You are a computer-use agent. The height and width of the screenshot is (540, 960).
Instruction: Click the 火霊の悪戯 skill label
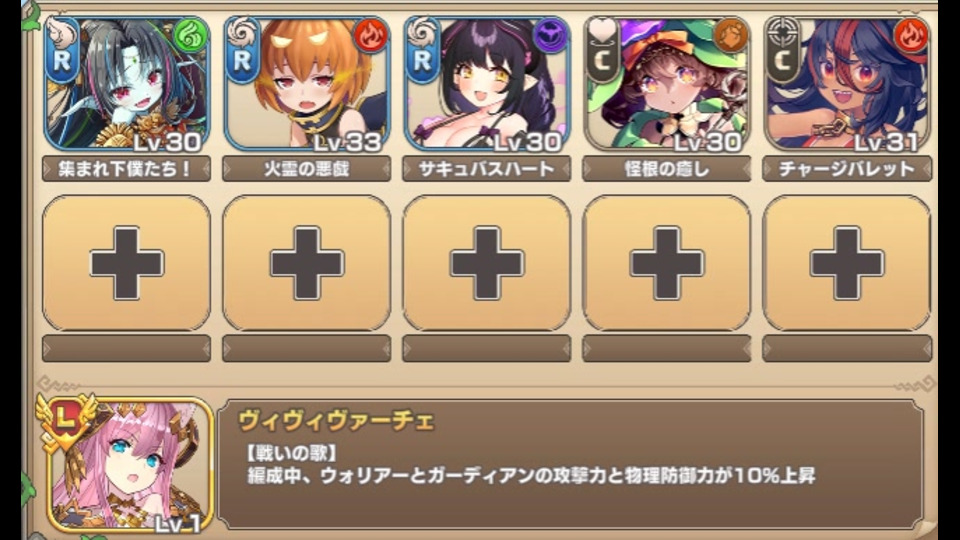(307, 169)
